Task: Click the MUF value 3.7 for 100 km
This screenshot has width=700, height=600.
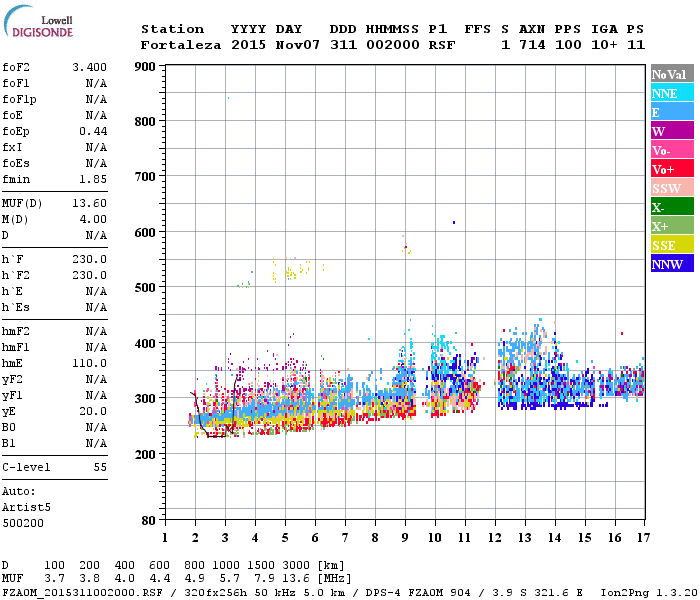Action: pyautogui.click(x=54, y=579)
